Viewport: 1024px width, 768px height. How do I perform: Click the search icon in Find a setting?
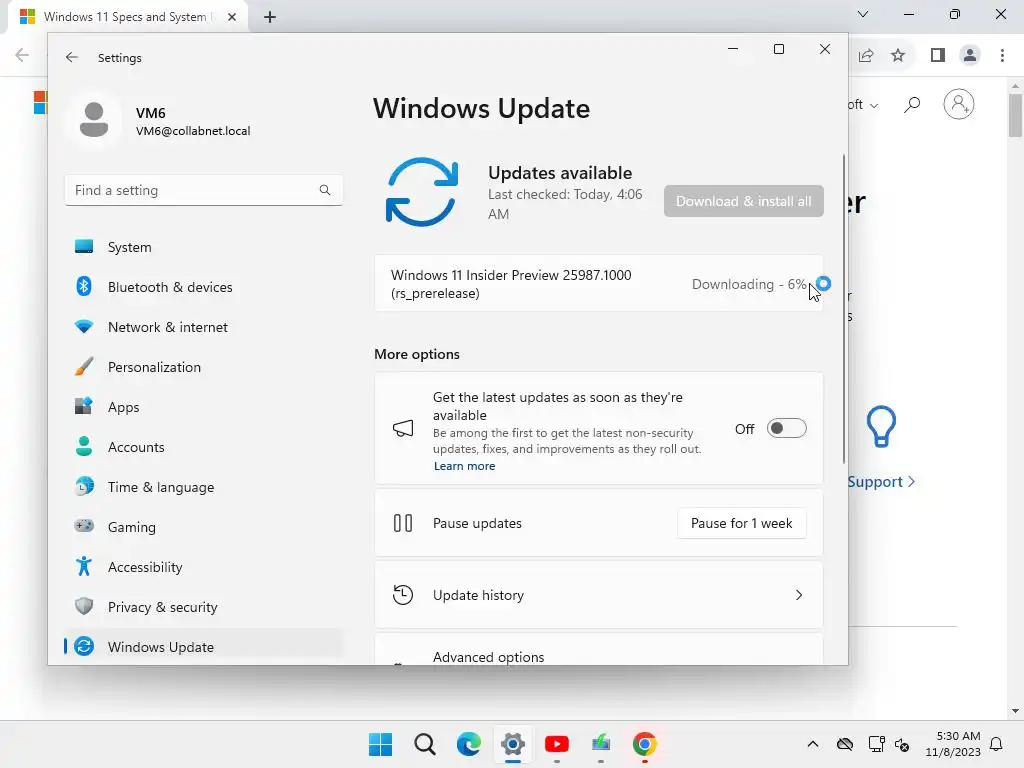(325, 190)
